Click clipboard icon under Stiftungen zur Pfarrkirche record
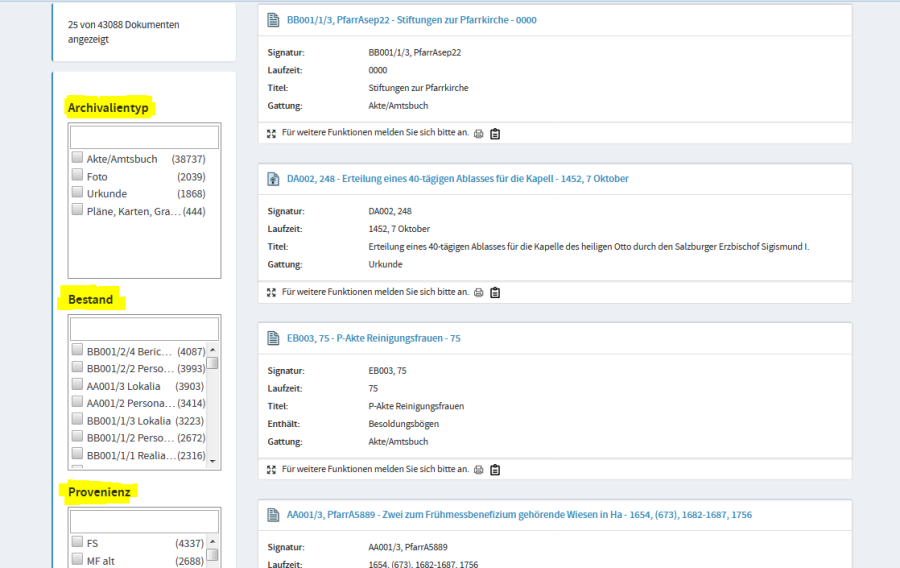The image size is (900, 568). (495, 133)
